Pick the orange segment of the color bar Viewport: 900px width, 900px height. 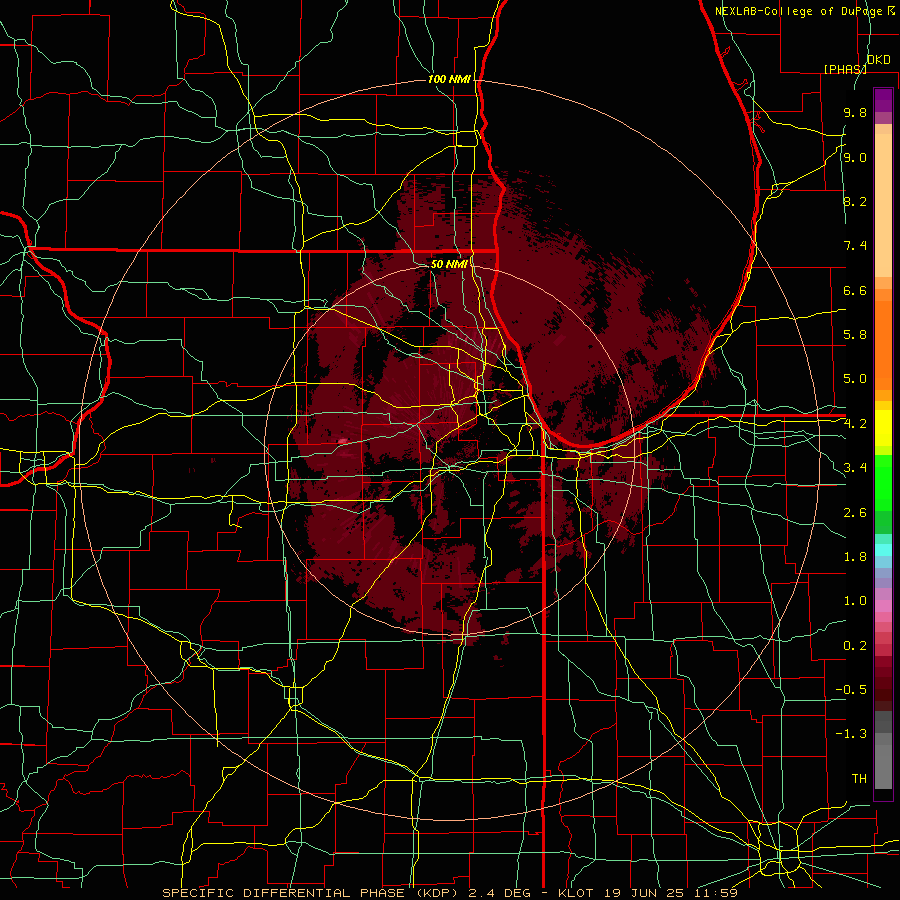click(x=883, y=345)
